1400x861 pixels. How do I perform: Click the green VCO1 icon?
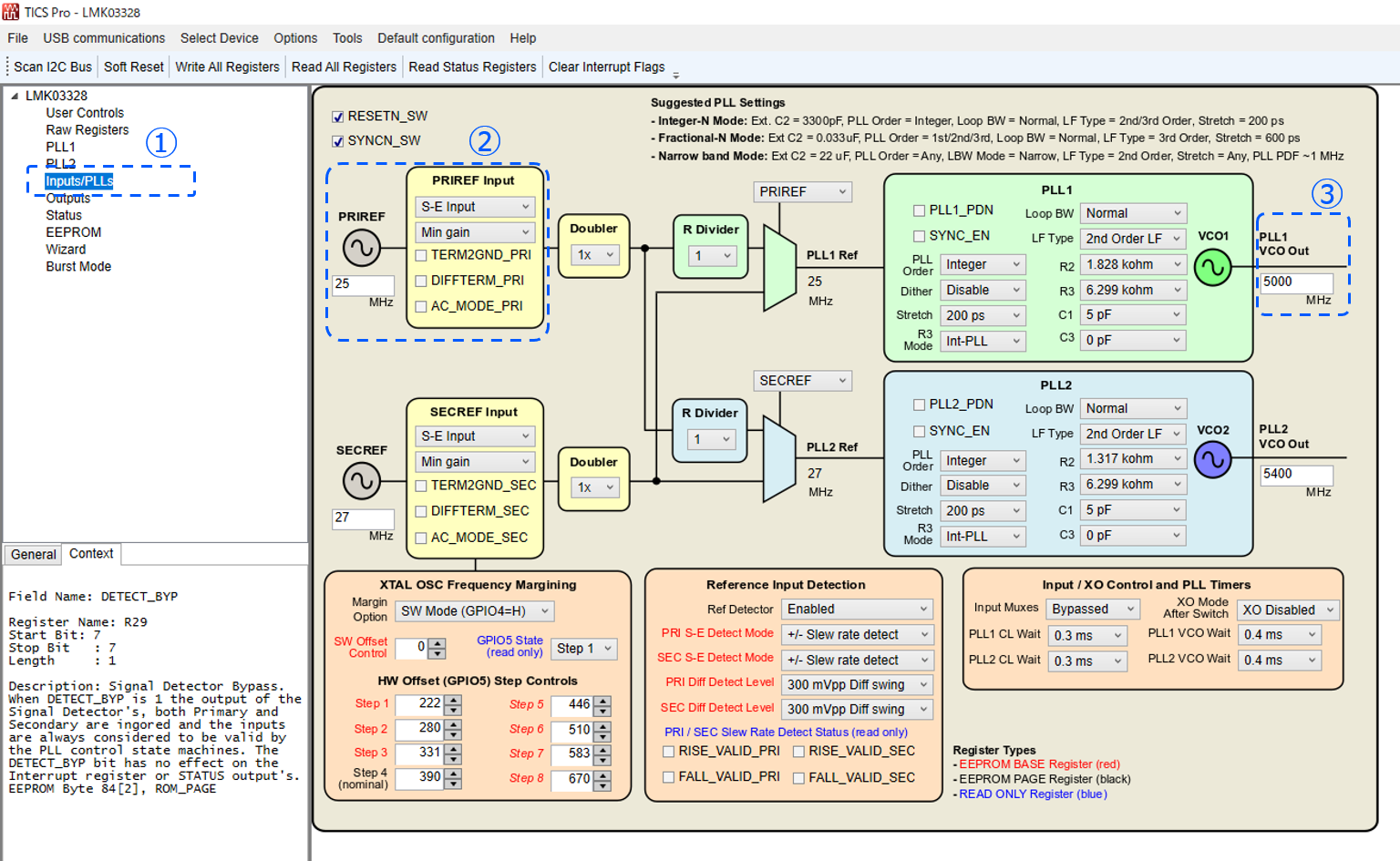point(1213,267)
